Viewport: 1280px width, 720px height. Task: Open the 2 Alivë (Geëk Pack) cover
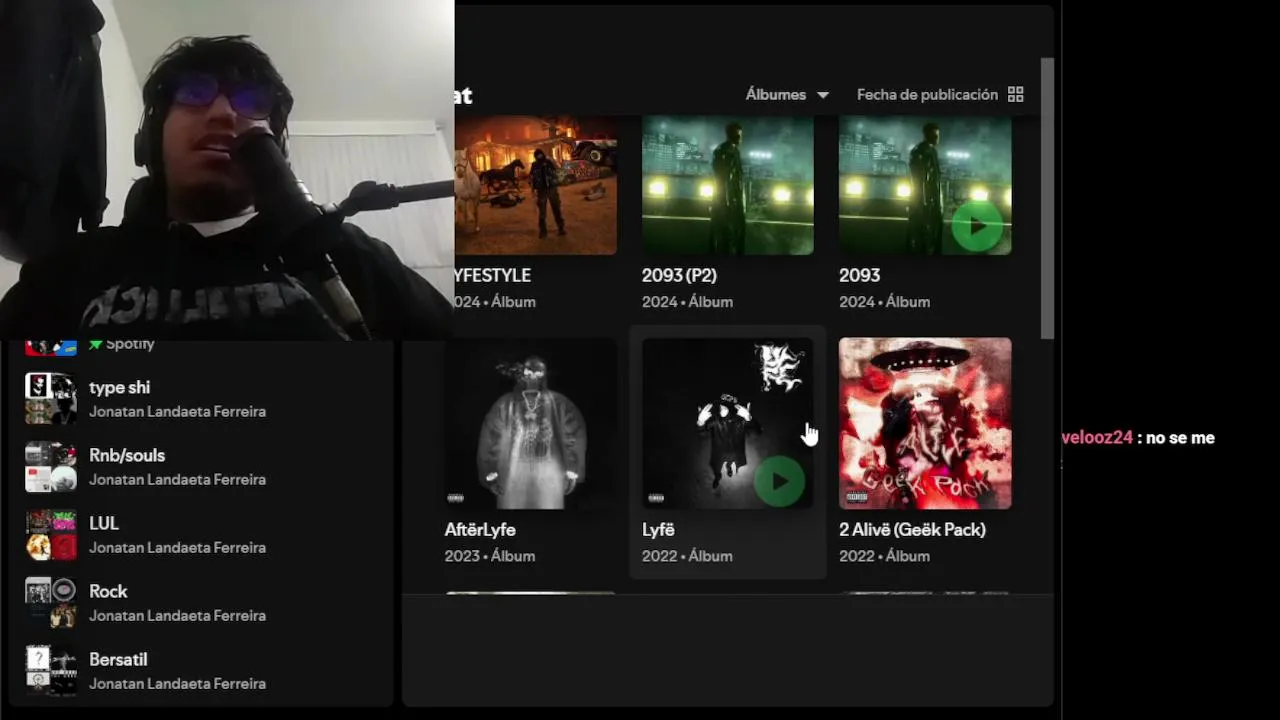click(925, 423)
